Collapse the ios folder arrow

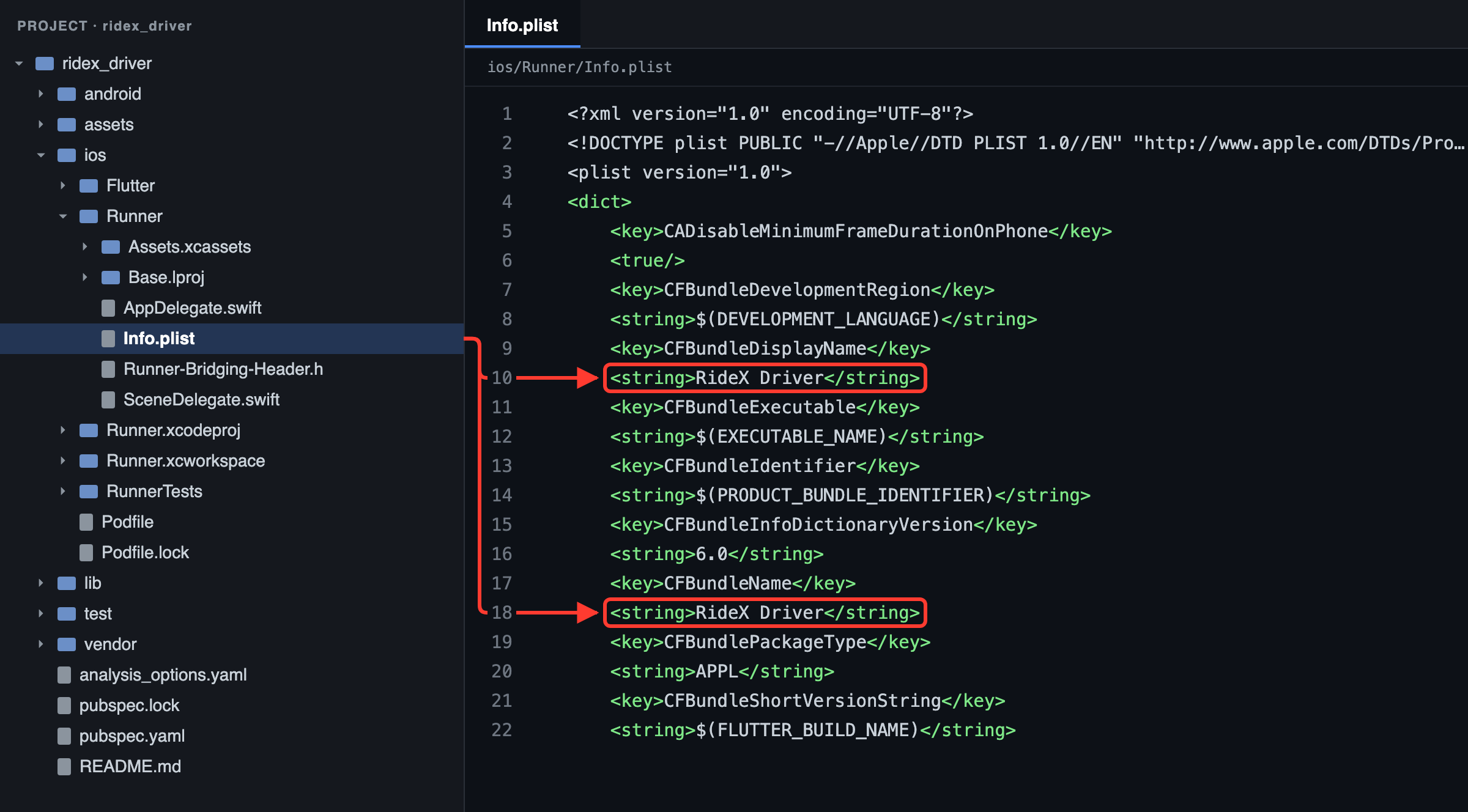tap(41, 155)
